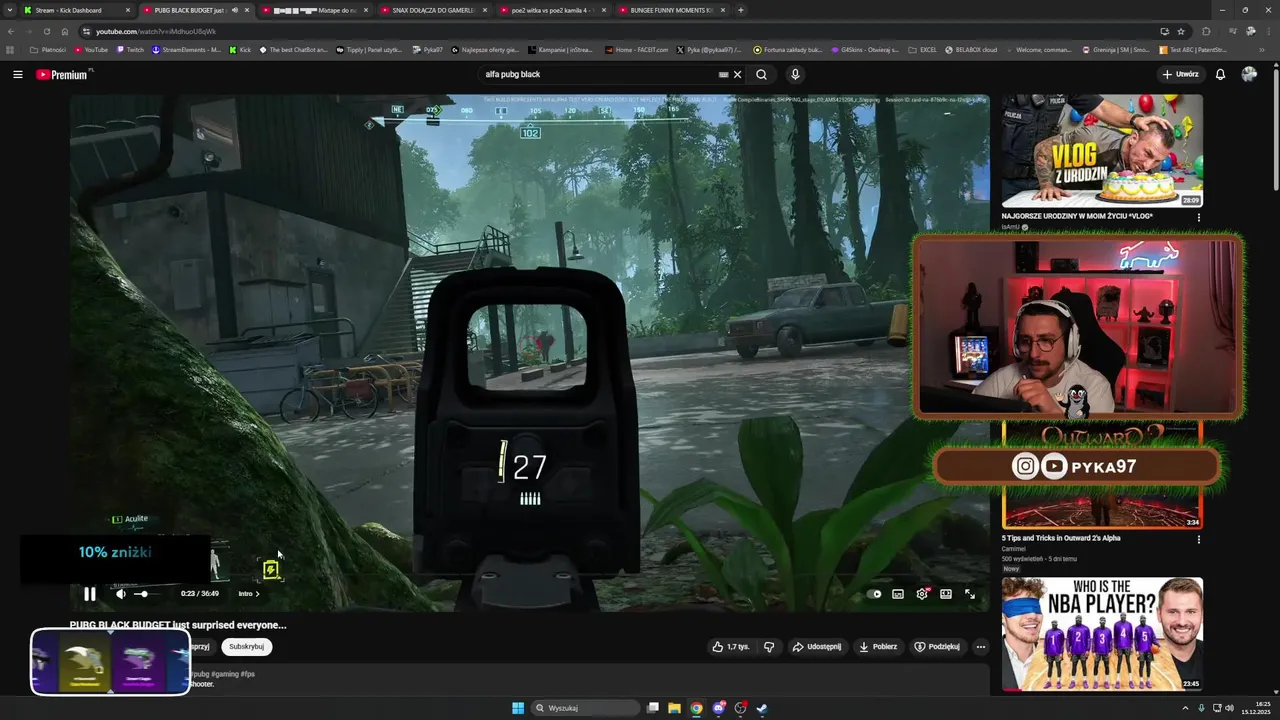Open 5 Tips and Tricks in Outward 2's Alpha
1280x720 pixels.
tap(1061, 538)
